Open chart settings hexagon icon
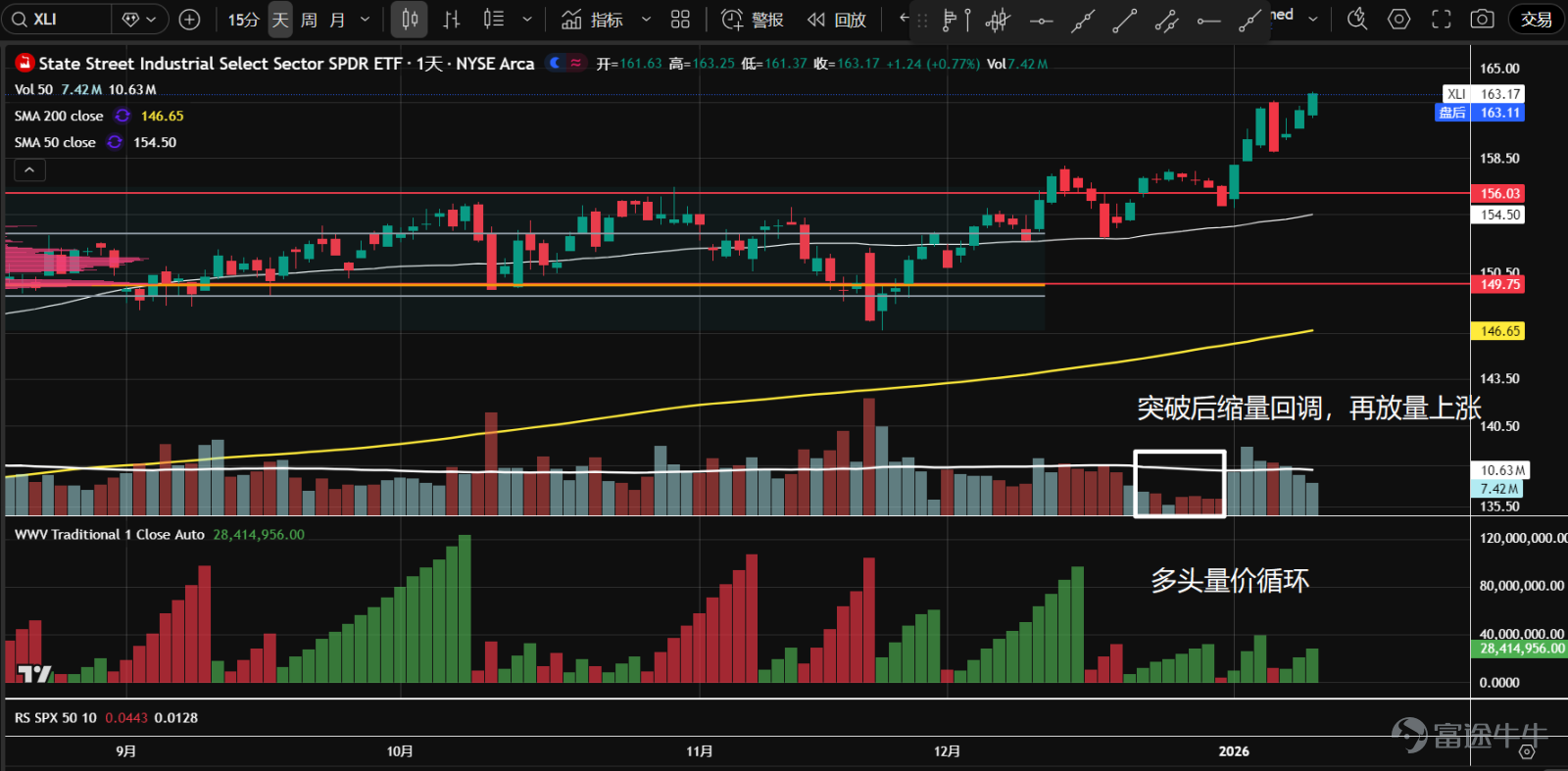 tap(1399, 20)
